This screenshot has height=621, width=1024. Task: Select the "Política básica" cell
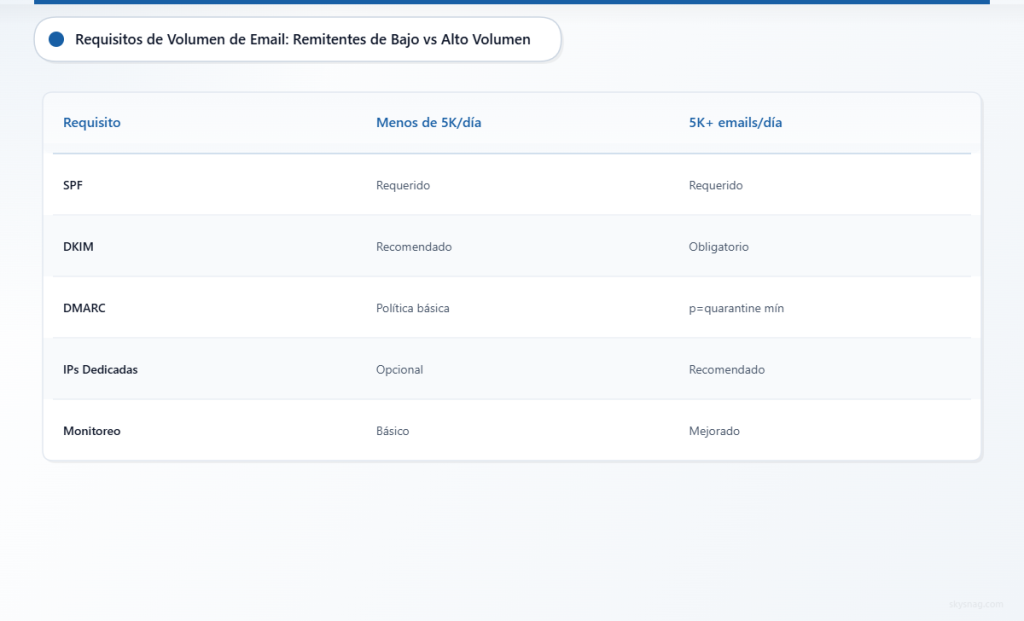(413, 308)
